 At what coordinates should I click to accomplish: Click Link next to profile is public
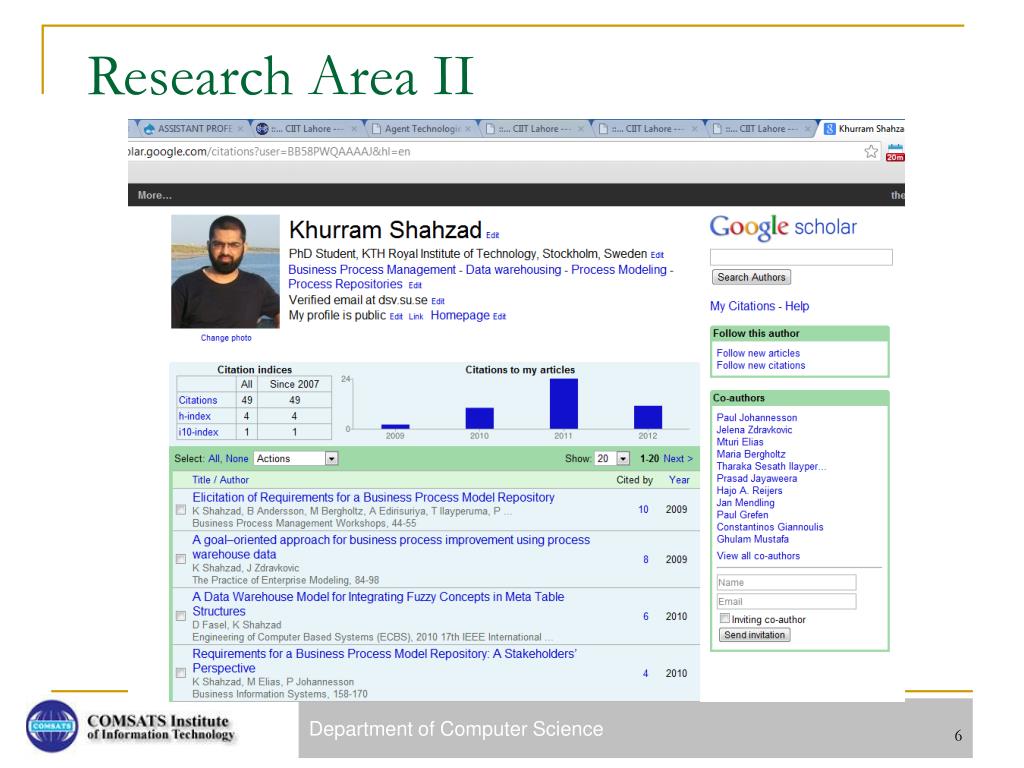click(x=416, y=317)
